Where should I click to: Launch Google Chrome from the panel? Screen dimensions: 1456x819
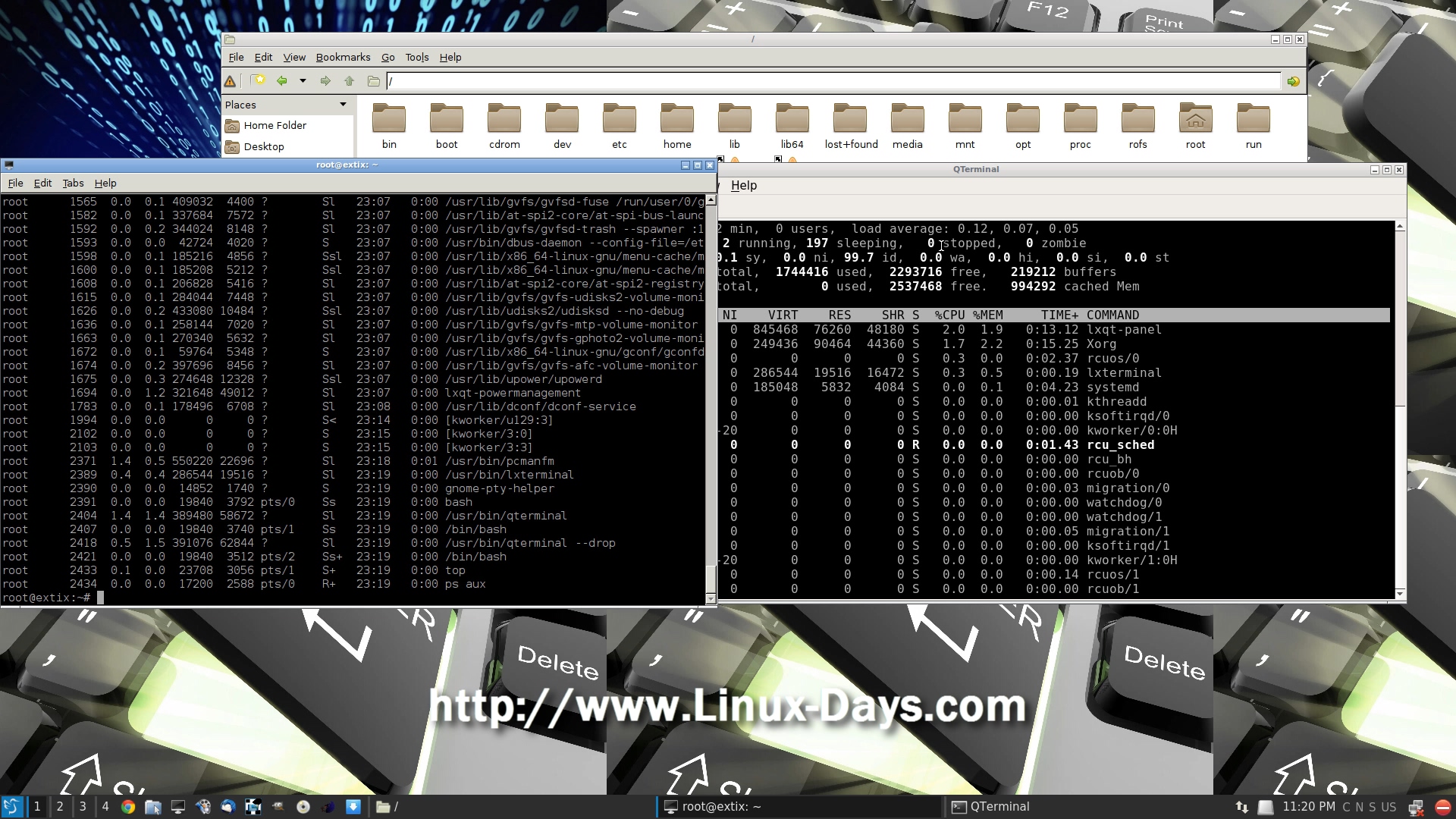tap(128, 807)
